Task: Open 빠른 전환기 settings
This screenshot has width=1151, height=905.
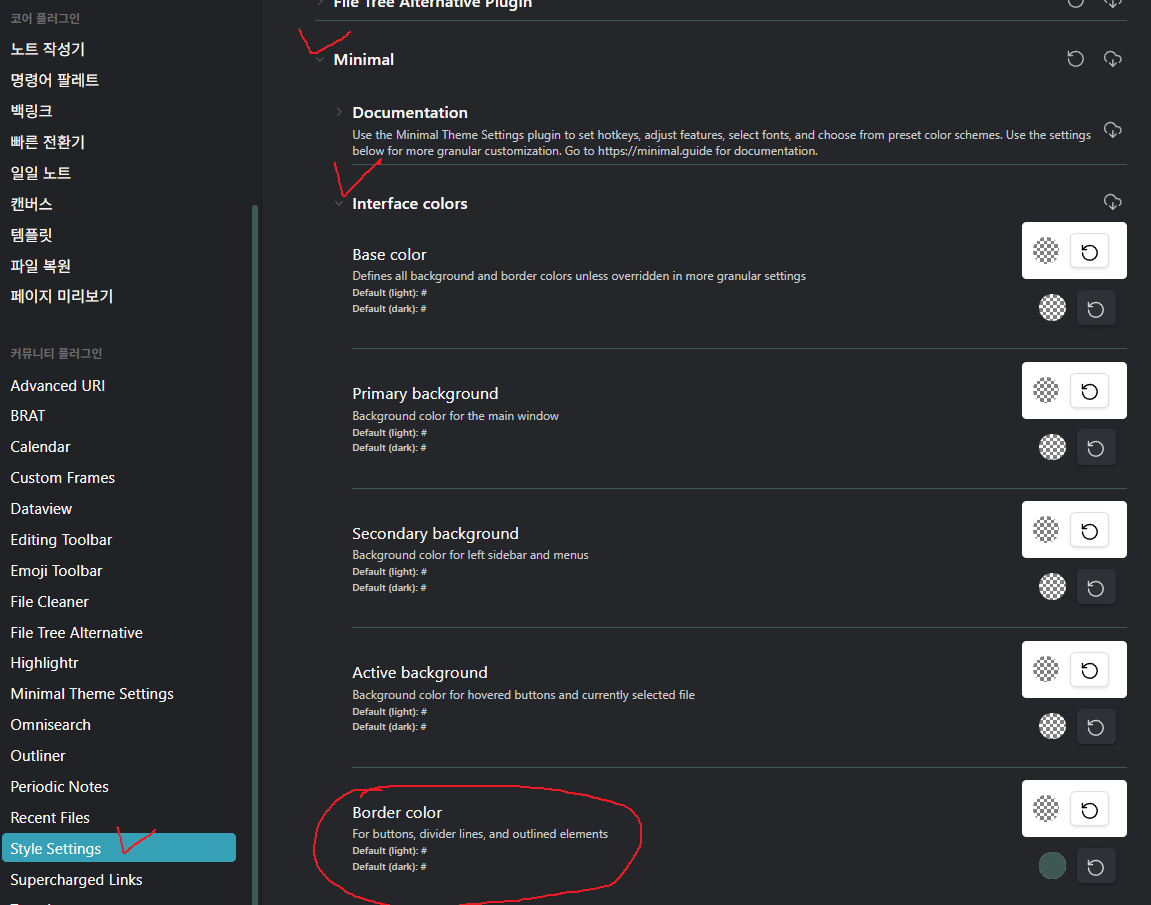Action: [48, 142]
